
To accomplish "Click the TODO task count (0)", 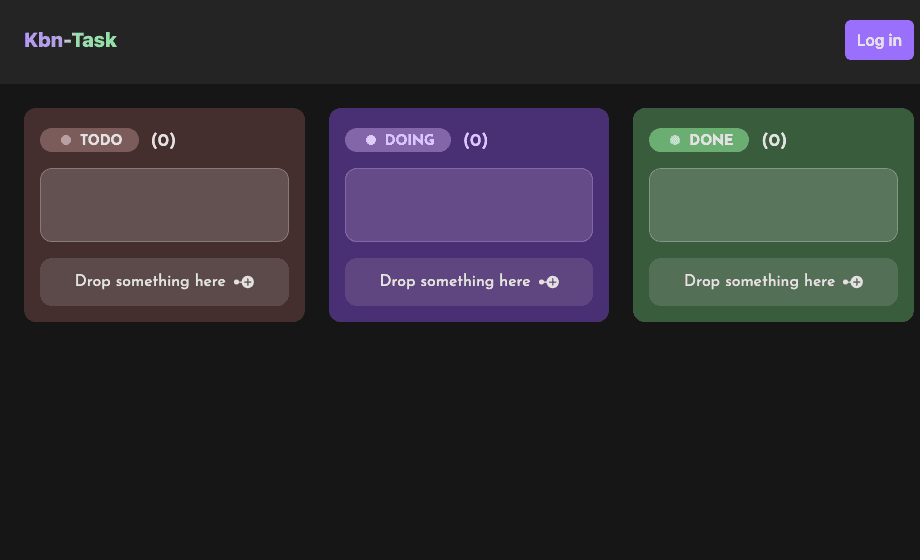I will 163,140.
